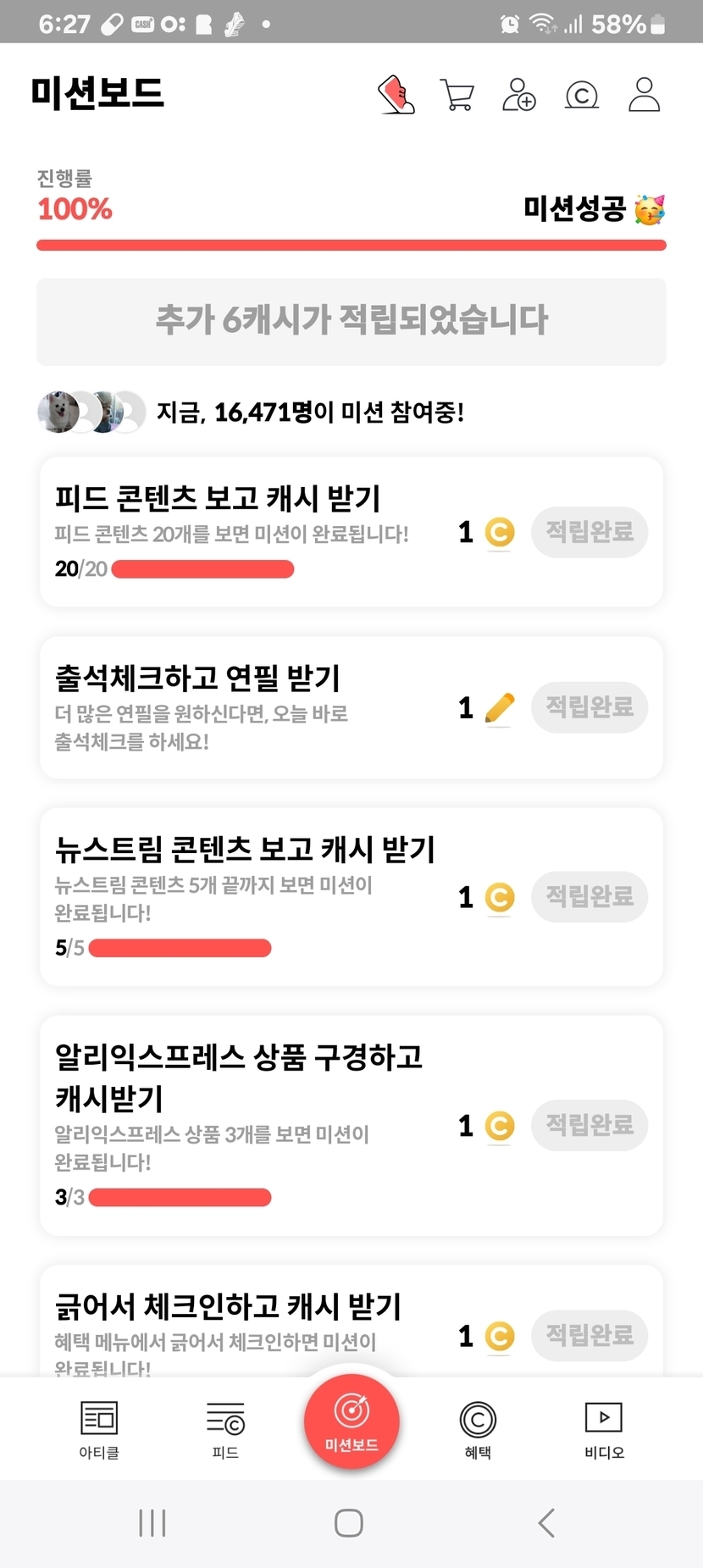
Task: Open the shopping cart
Action: pos(457,95)
